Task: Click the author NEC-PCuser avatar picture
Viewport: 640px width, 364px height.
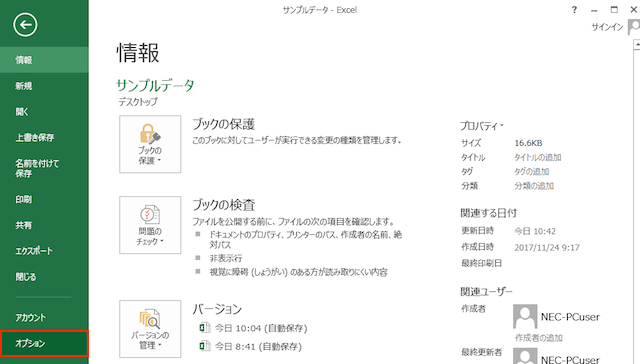Action: (525, 316)
